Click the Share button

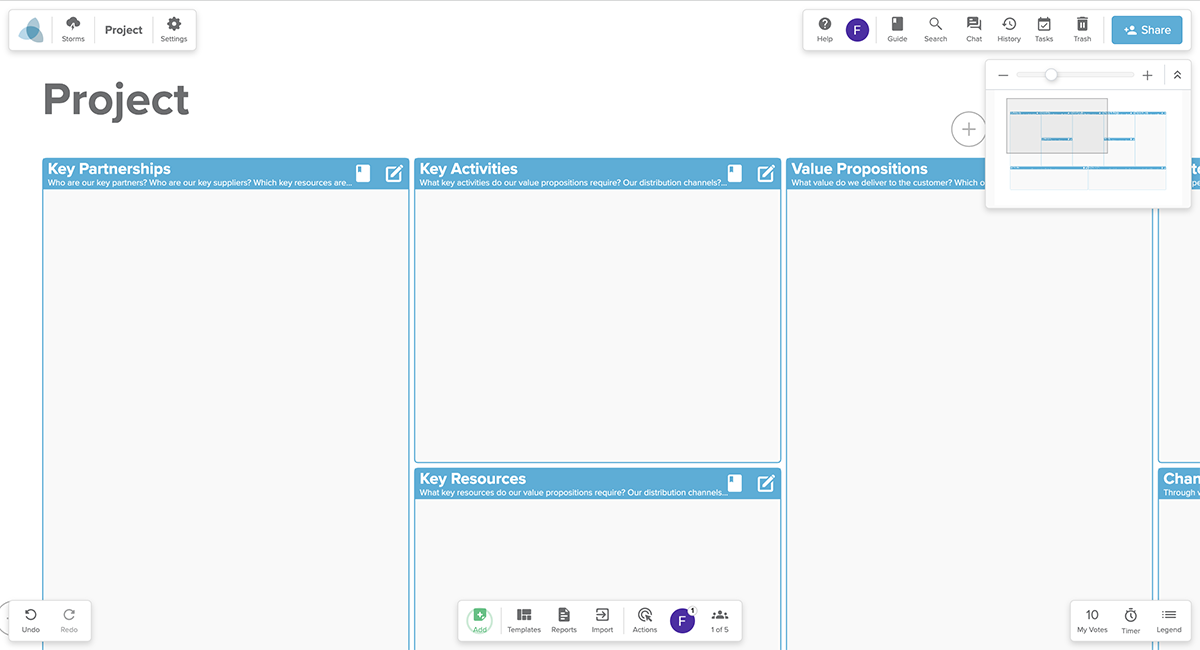coord(1146,29)
